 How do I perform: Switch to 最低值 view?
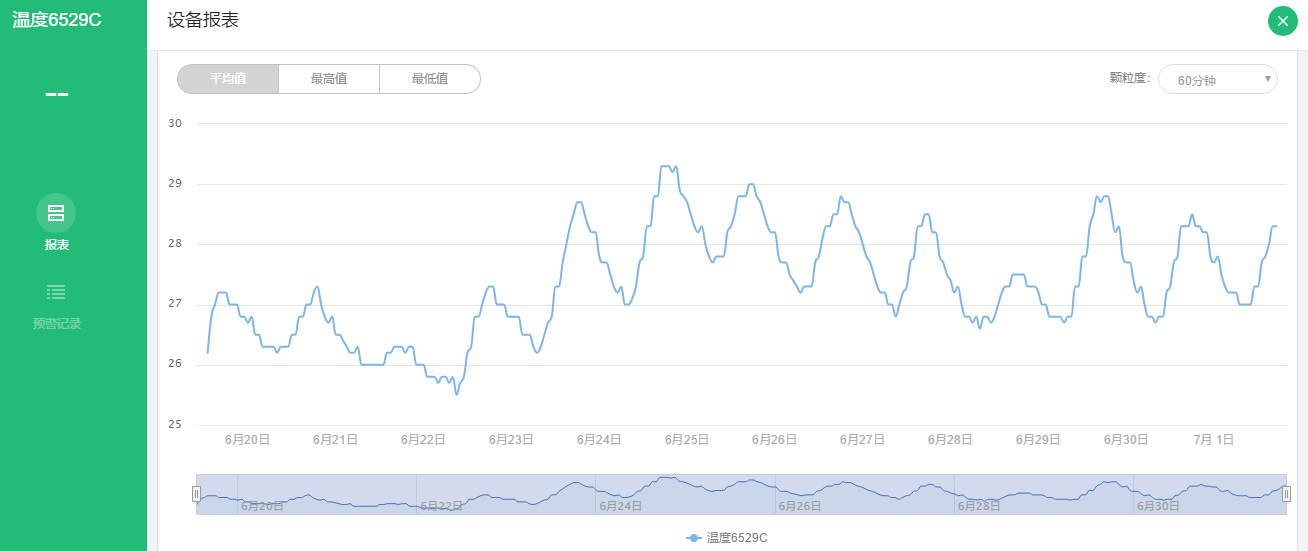[x=430, y=79]
